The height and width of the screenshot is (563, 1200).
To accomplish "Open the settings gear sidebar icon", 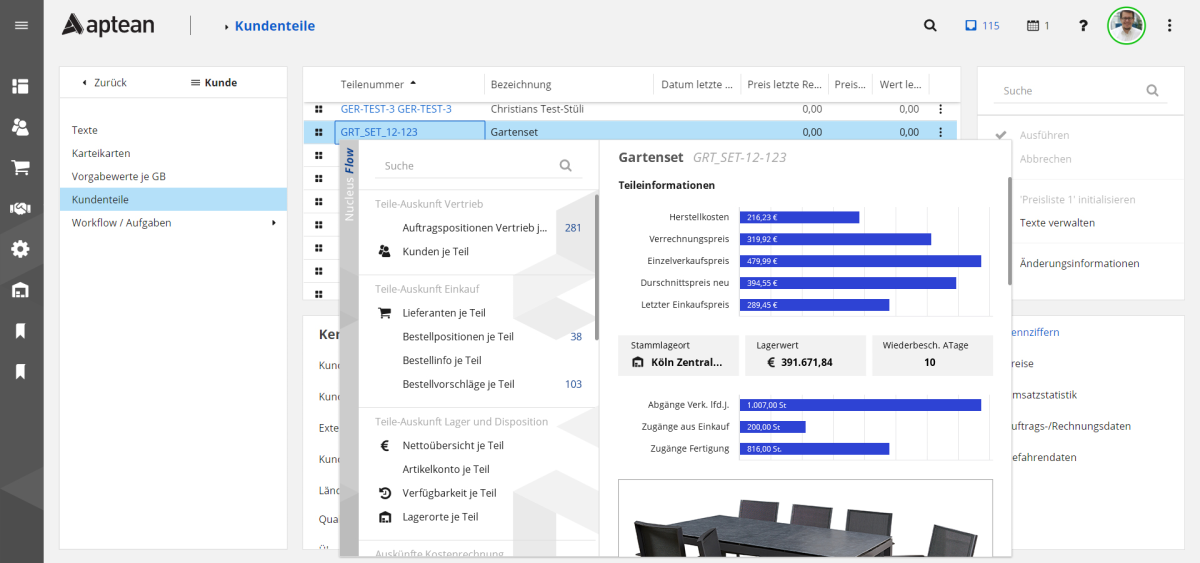I will (20, 249).
